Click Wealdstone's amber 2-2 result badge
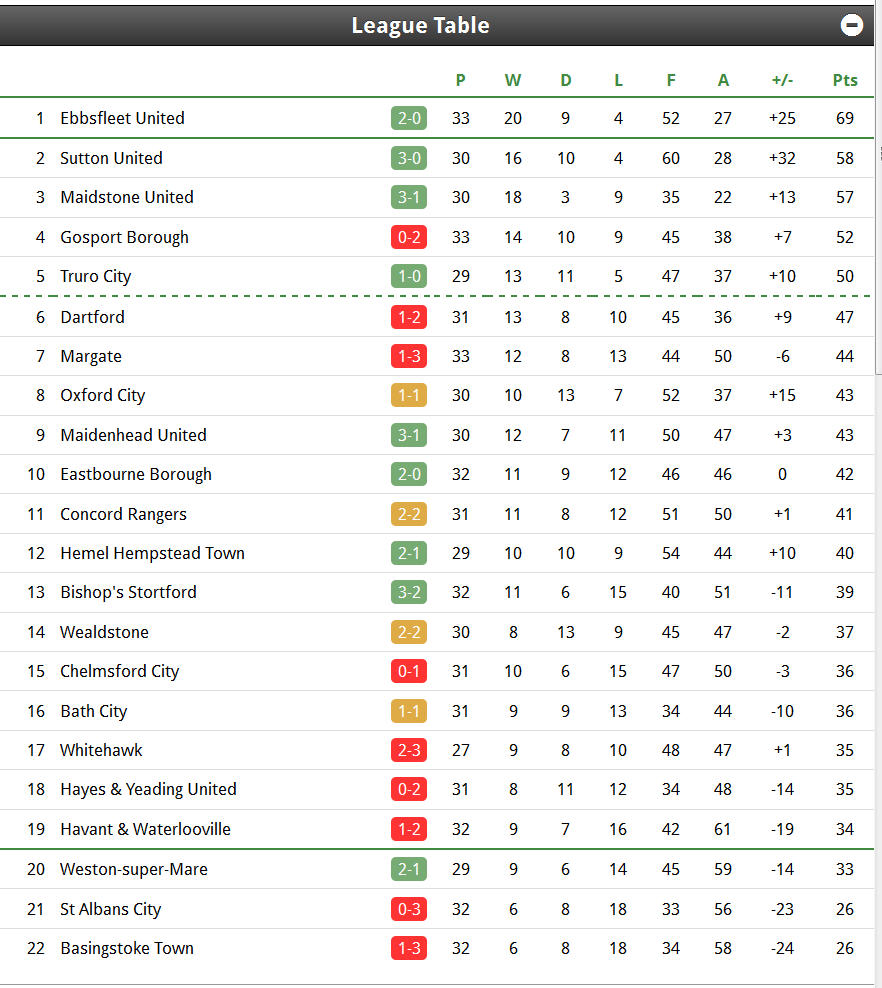Screen dimensions: 882x988 [409, 633]
